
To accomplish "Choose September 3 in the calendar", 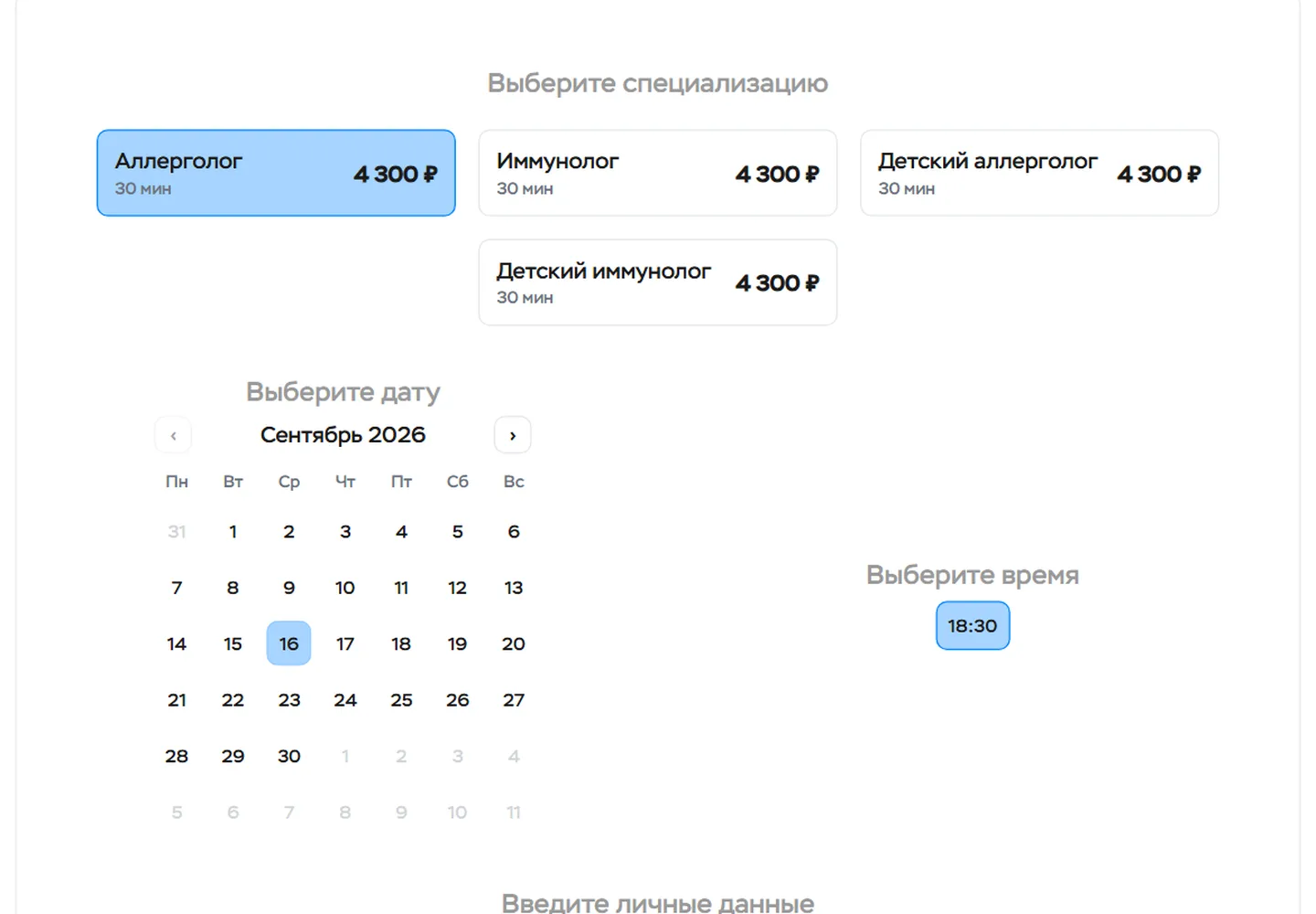I will (x=345, y=531).
